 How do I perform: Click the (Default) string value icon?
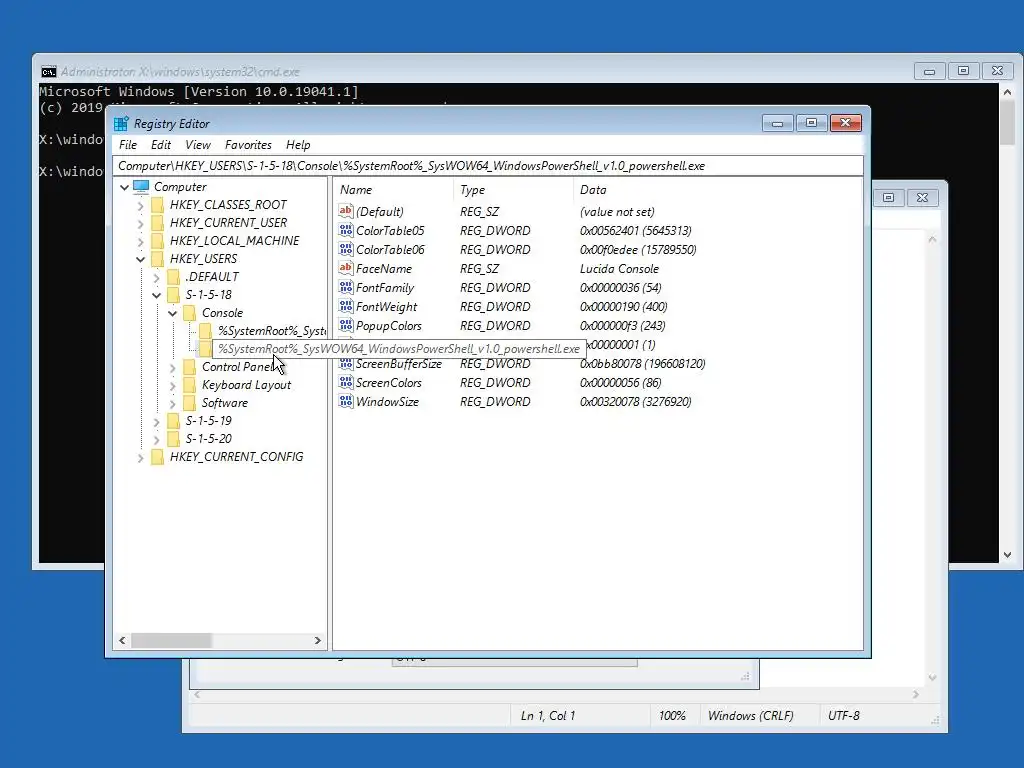click(345, 211)
